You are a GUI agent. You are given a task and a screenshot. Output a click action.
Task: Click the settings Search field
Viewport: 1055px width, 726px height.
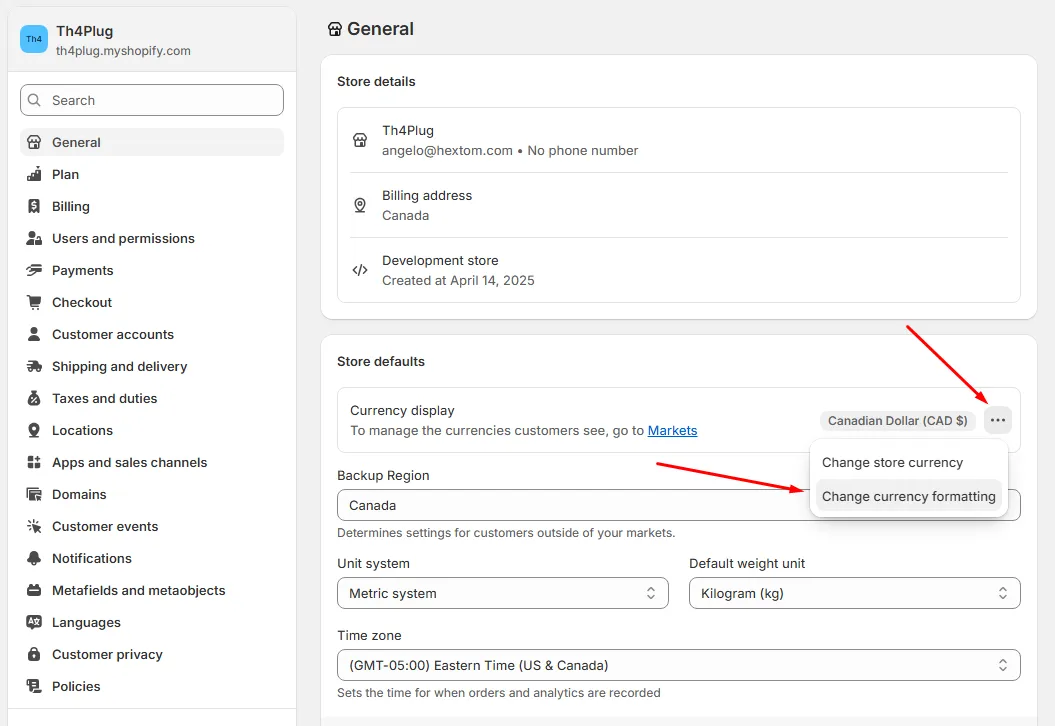(152, 100)
